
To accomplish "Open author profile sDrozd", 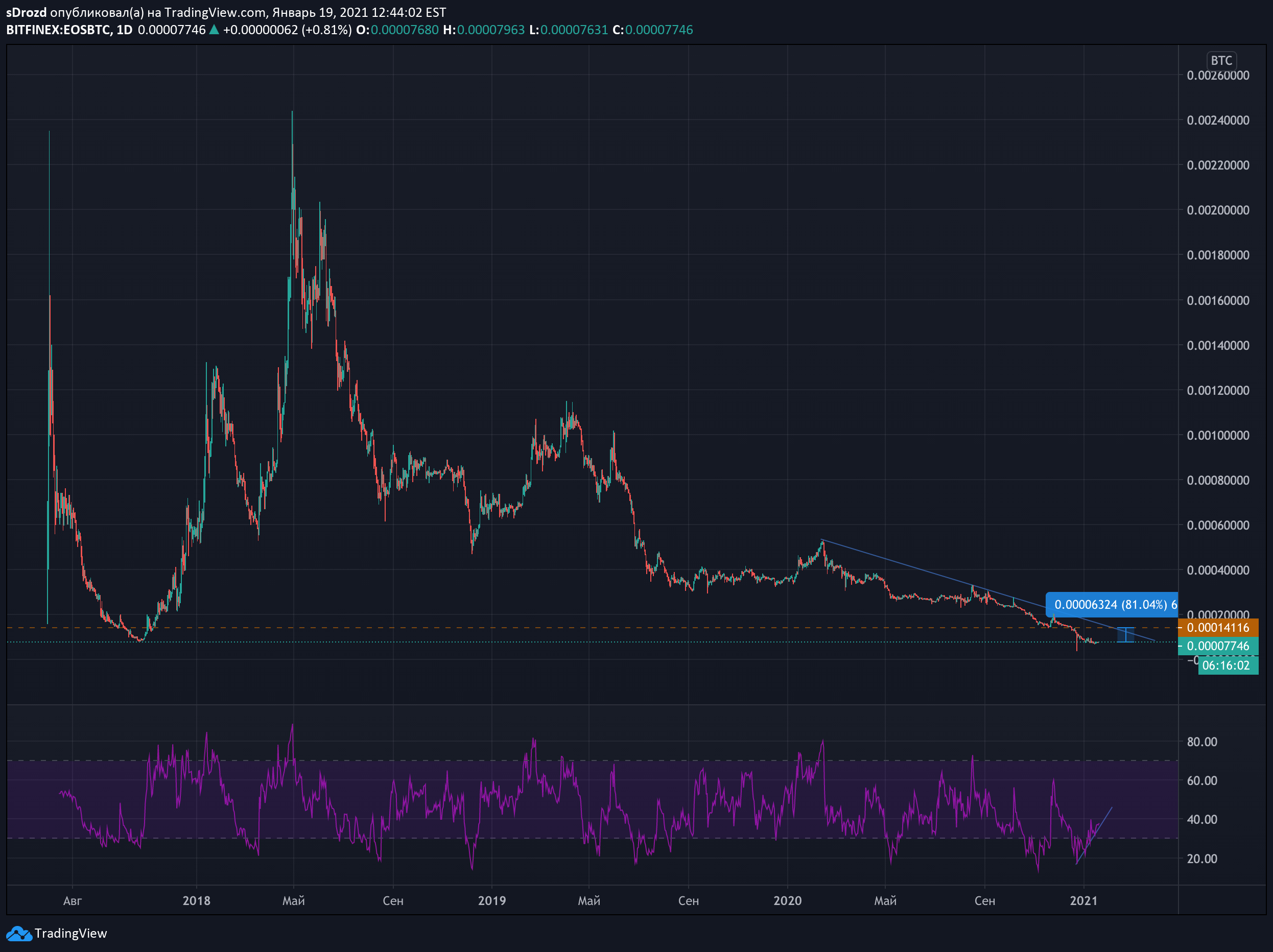I will (x=26, y=12).
